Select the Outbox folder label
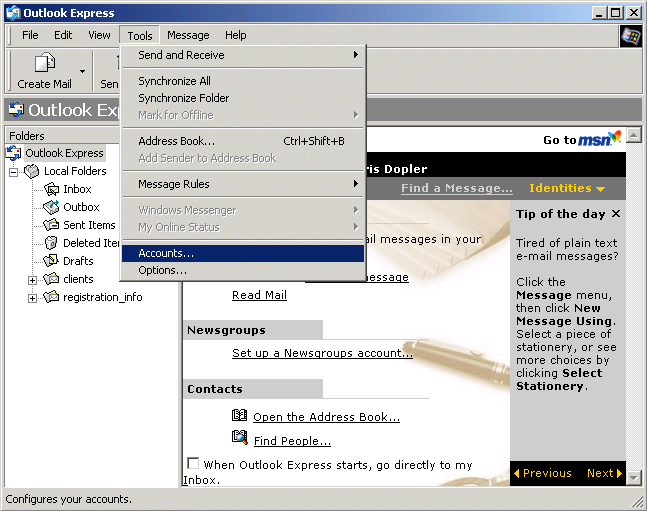Image resolution: width=647 pixels, height=511 pixels. click(81, 207)
